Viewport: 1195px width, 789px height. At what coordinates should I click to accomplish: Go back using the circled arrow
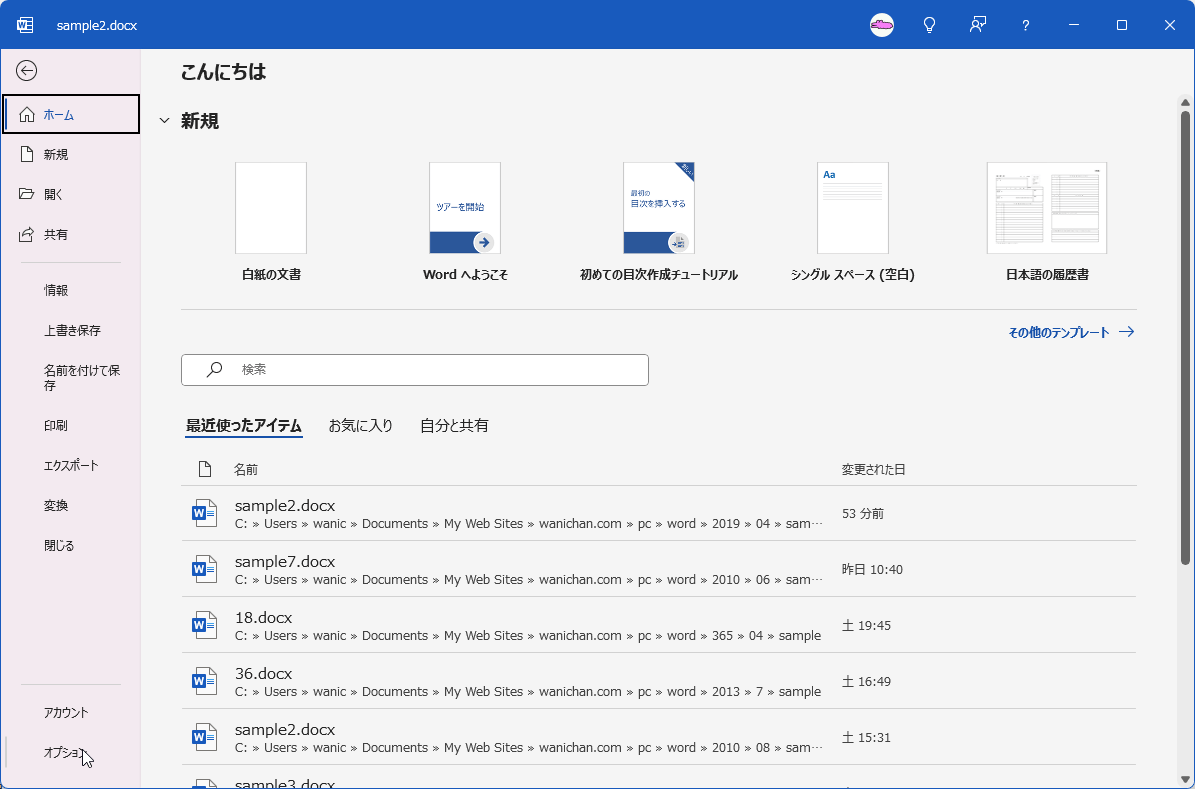pyautogui.click(x=27, y=71)
